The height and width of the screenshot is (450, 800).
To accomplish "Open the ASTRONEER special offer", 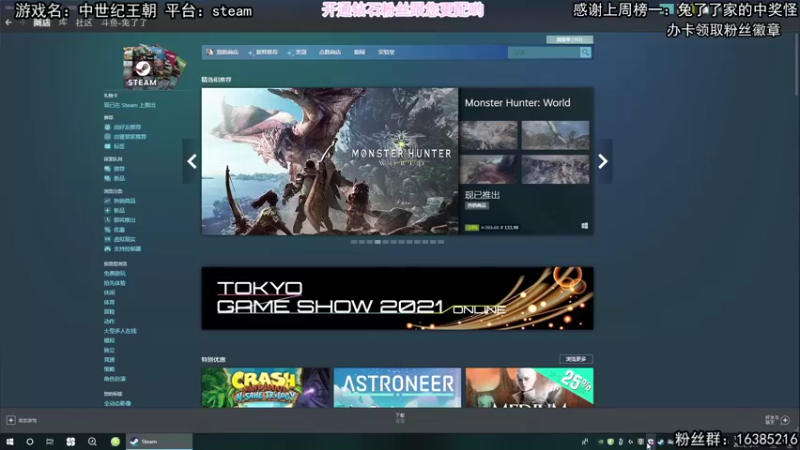I will [397, 388].
